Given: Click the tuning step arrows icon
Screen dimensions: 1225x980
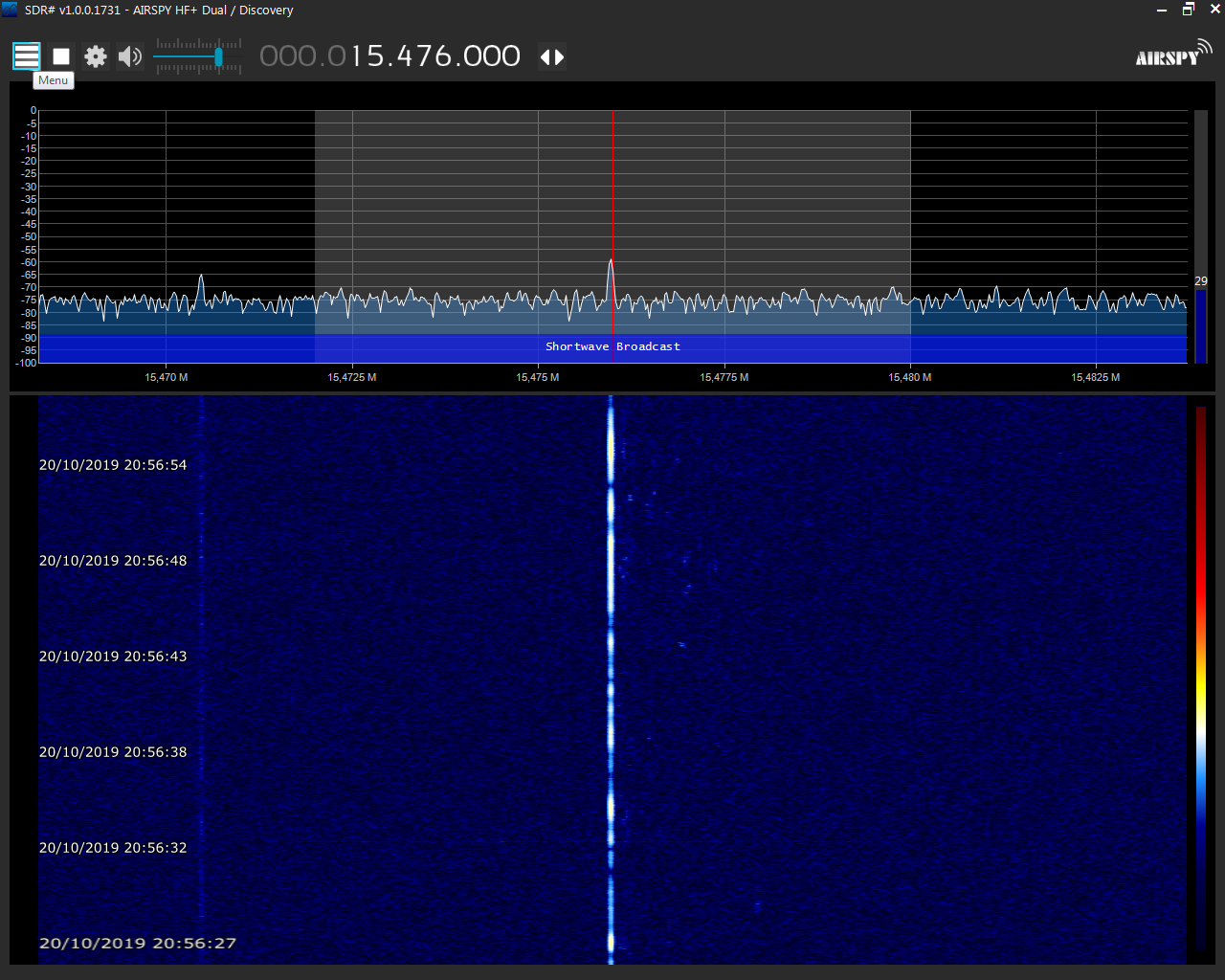Looking at the screenshot, I should click(x=552, y=56).
